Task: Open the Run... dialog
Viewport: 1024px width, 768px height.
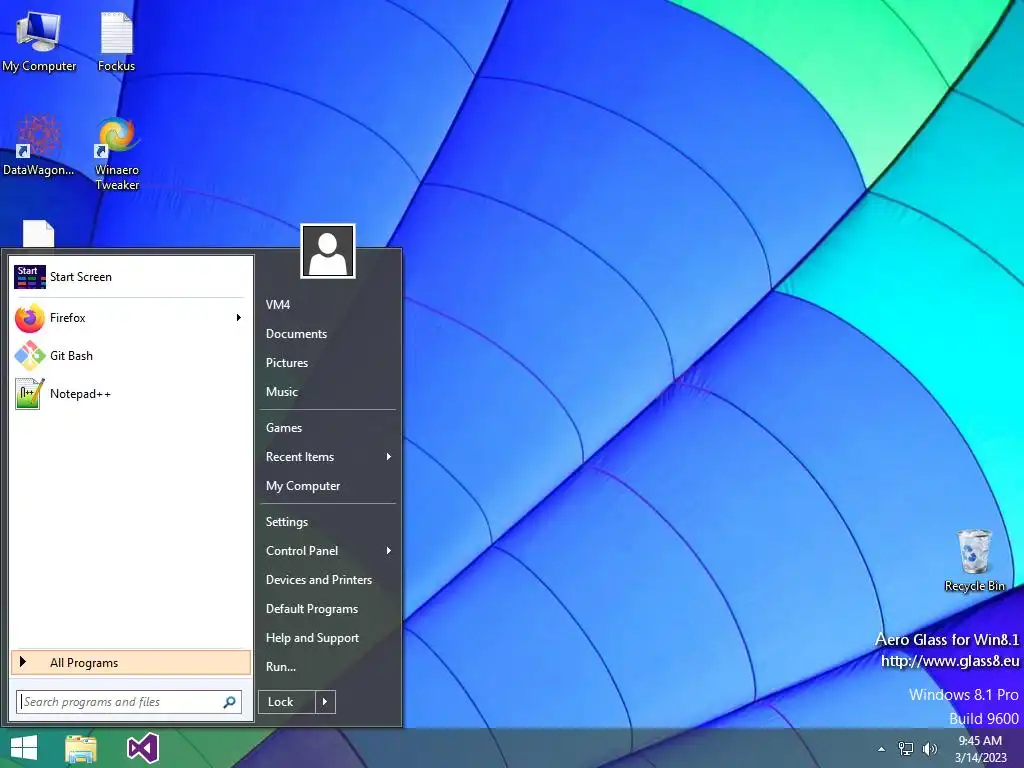Action: pyautogui.click(x=328, y=667)
